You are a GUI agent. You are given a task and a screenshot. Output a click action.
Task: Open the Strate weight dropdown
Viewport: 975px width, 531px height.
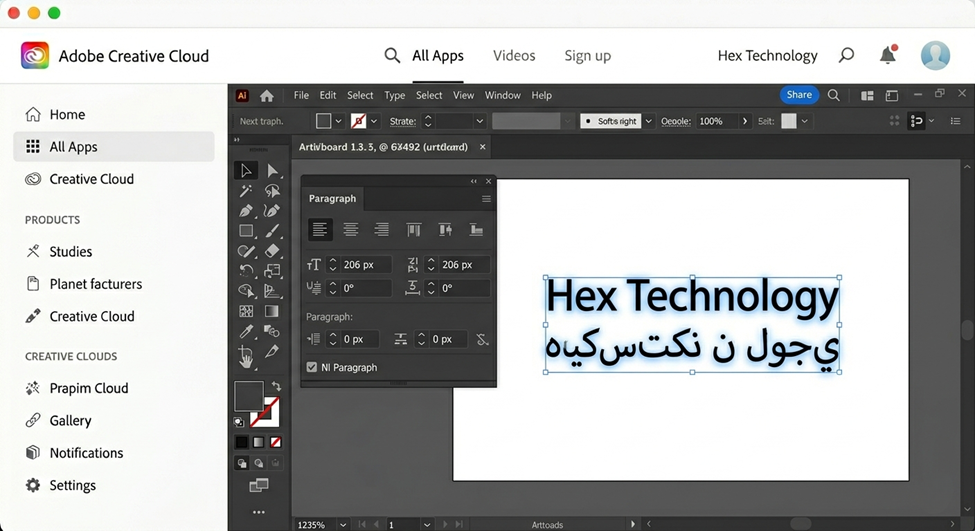tap(479, 121)
